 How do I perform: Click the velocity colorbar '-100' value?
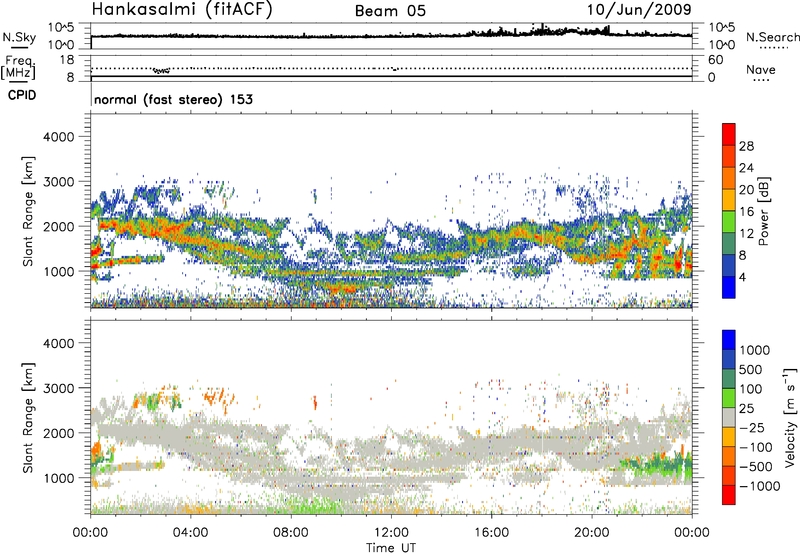[x=756, y=447]
